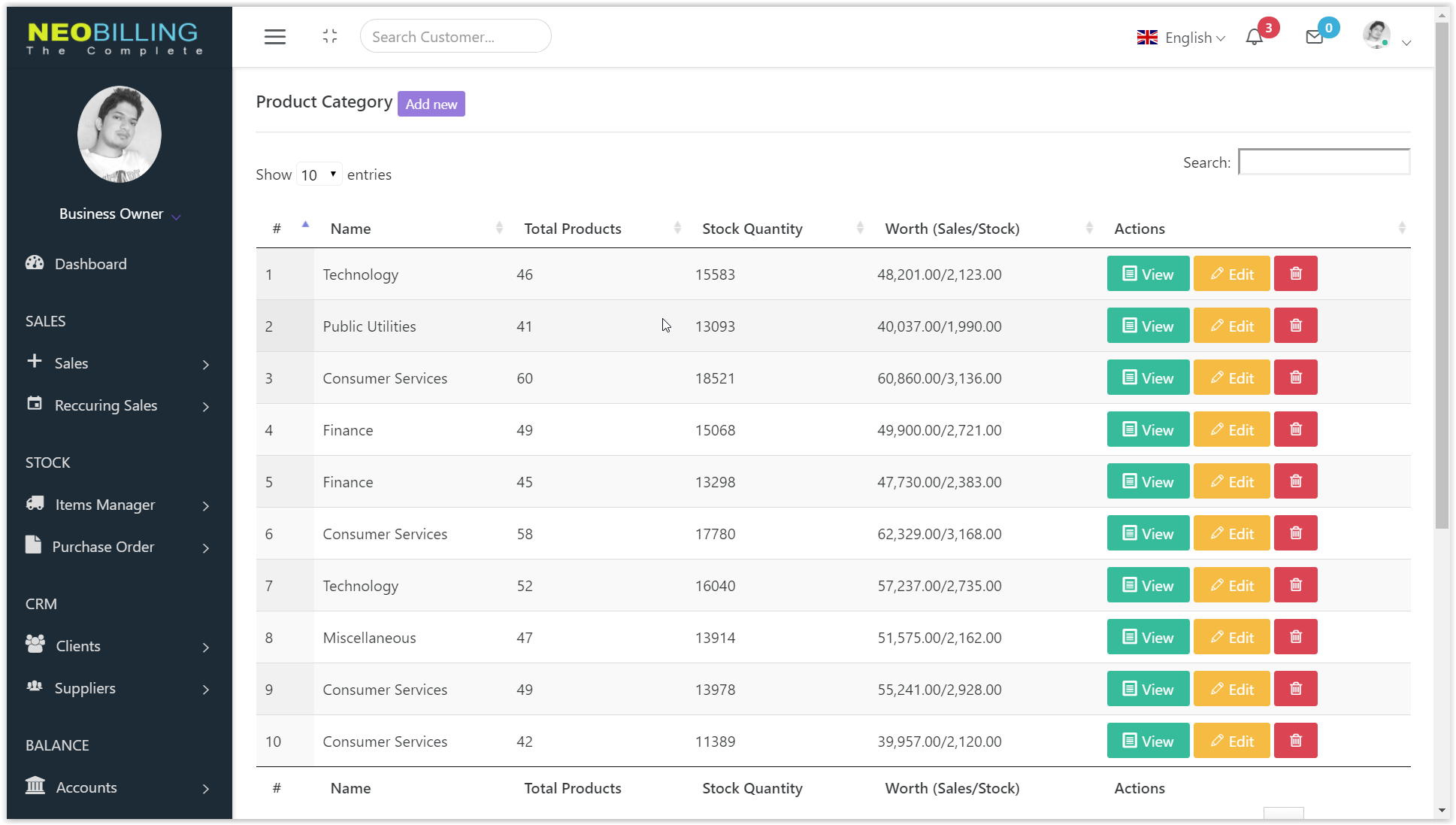This screenshot has width=1456, height=825.
Task: Sort by Worth (Sales/Stock) column
Action: pyautogui.click(x=952, y=229)
